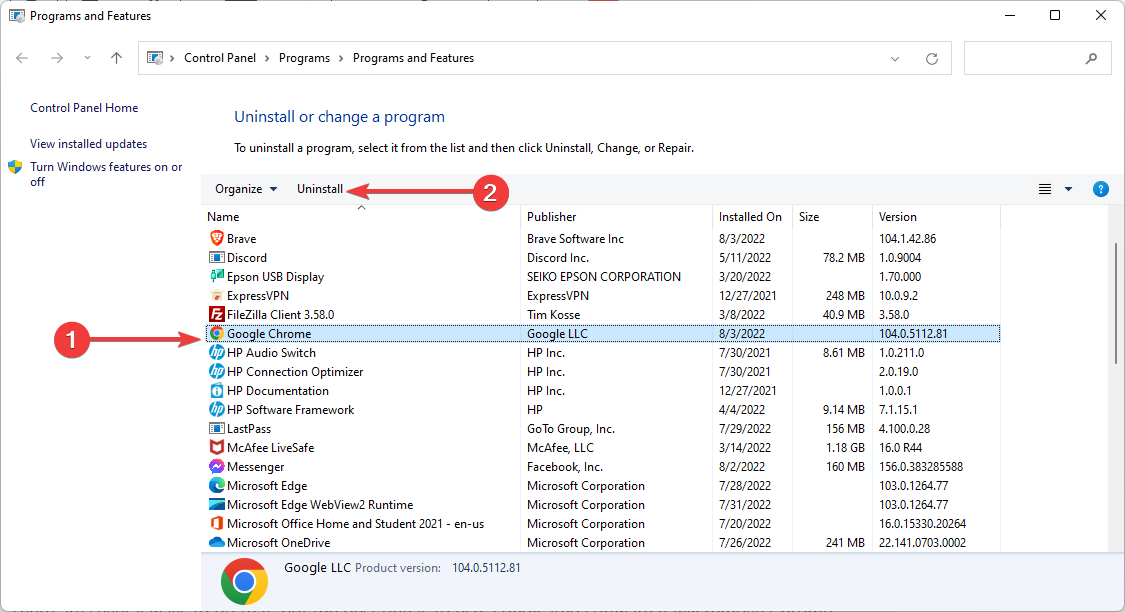Click the Brave browser icon in list
1125x612 pixels.
click(x=216, y=238)
